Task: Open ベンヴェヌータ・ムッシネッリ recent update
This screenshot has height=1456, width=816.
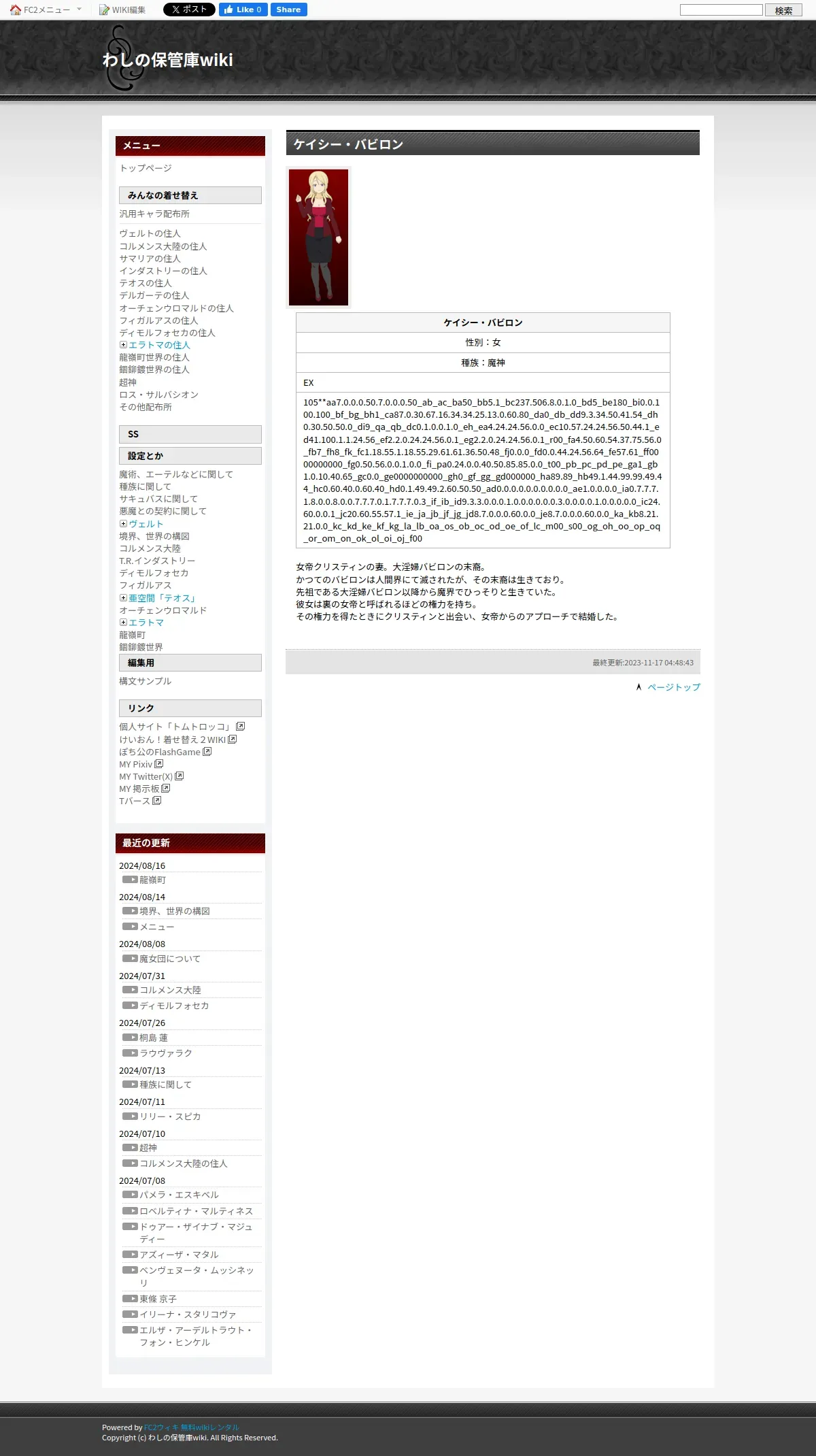Action: tap(197, 1276)
